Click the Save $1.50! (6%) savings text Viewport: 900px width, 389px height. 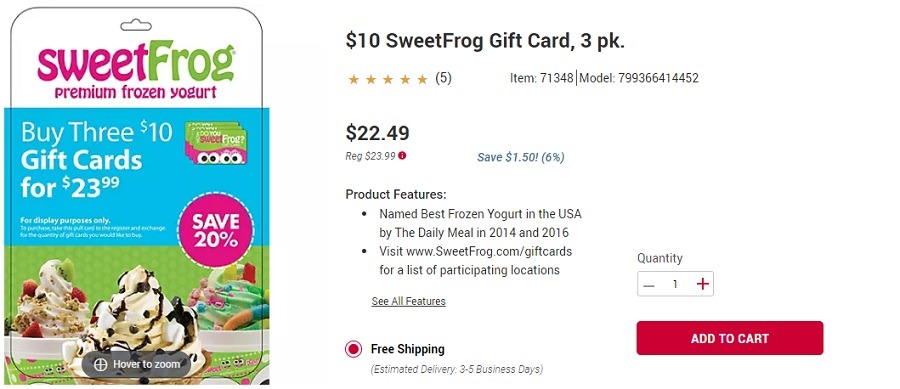tap(521, 157)
